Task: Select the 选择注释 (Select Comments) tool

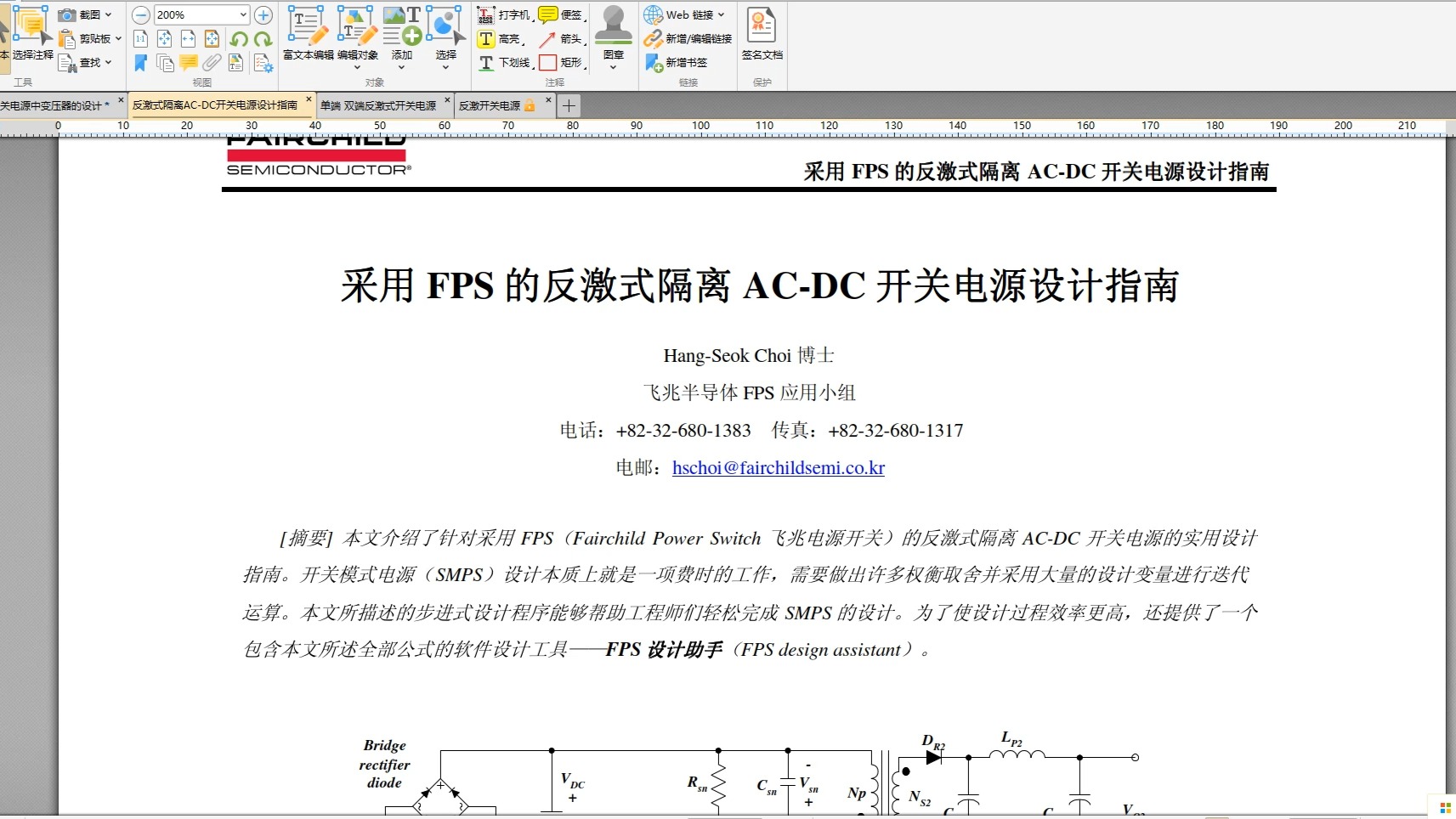Action: 31,34
